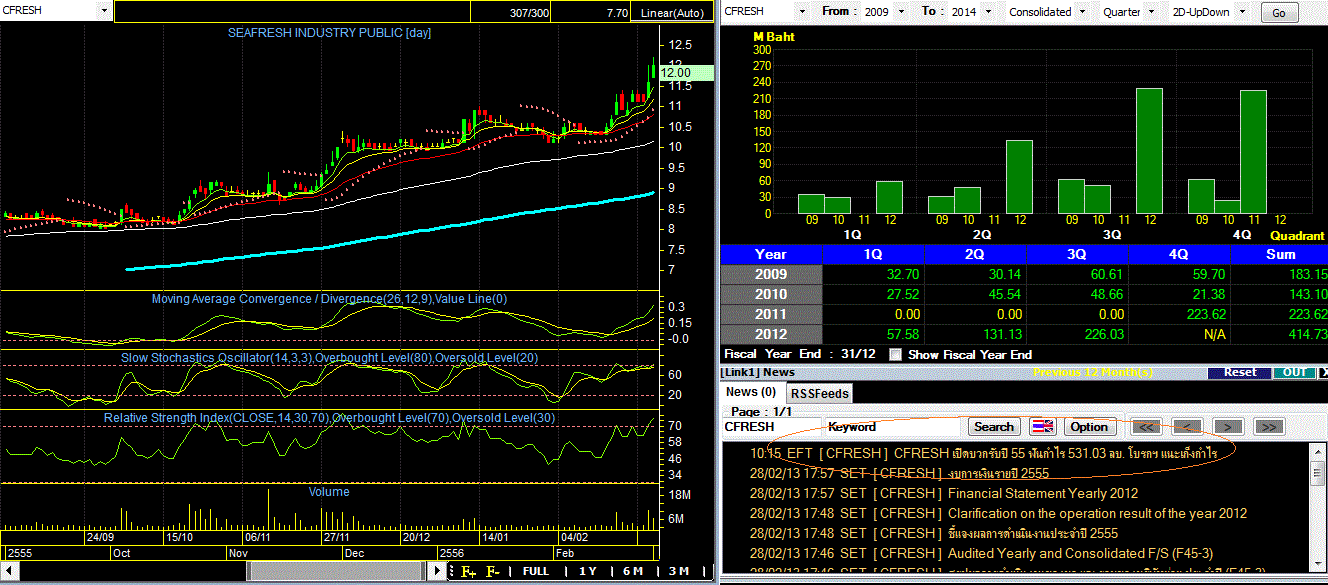Image resolution: width=1328 pixels, height=585 pixels.
Task: Click the OUT button in News header
Action: click(x=1294, y=372)
